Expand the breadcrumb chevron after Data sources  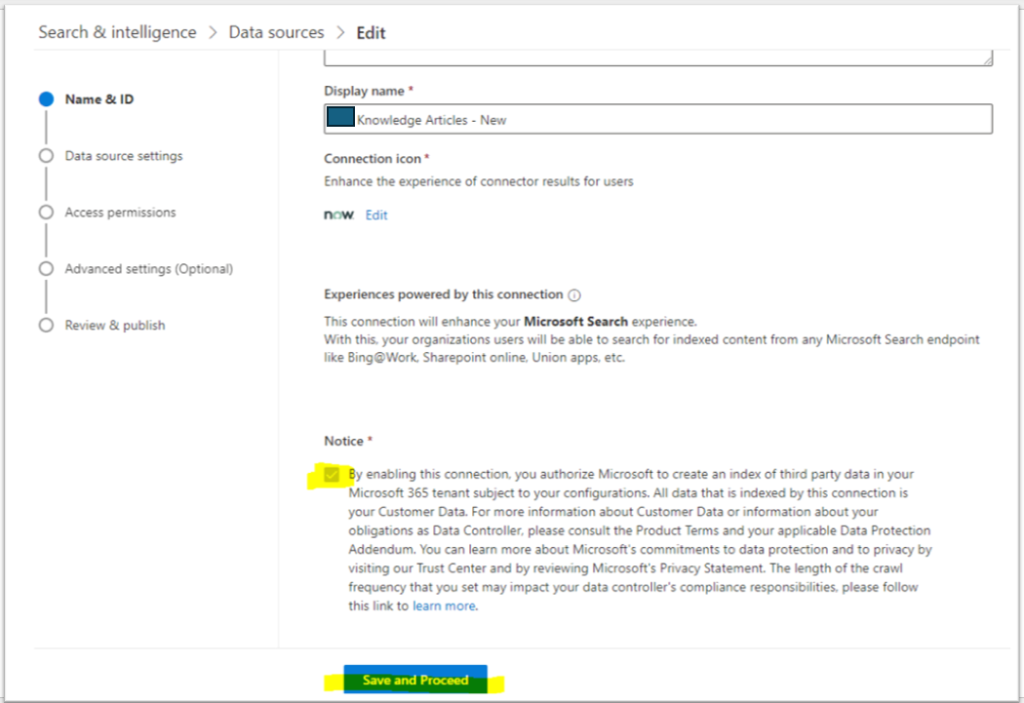tap(338, 32)
